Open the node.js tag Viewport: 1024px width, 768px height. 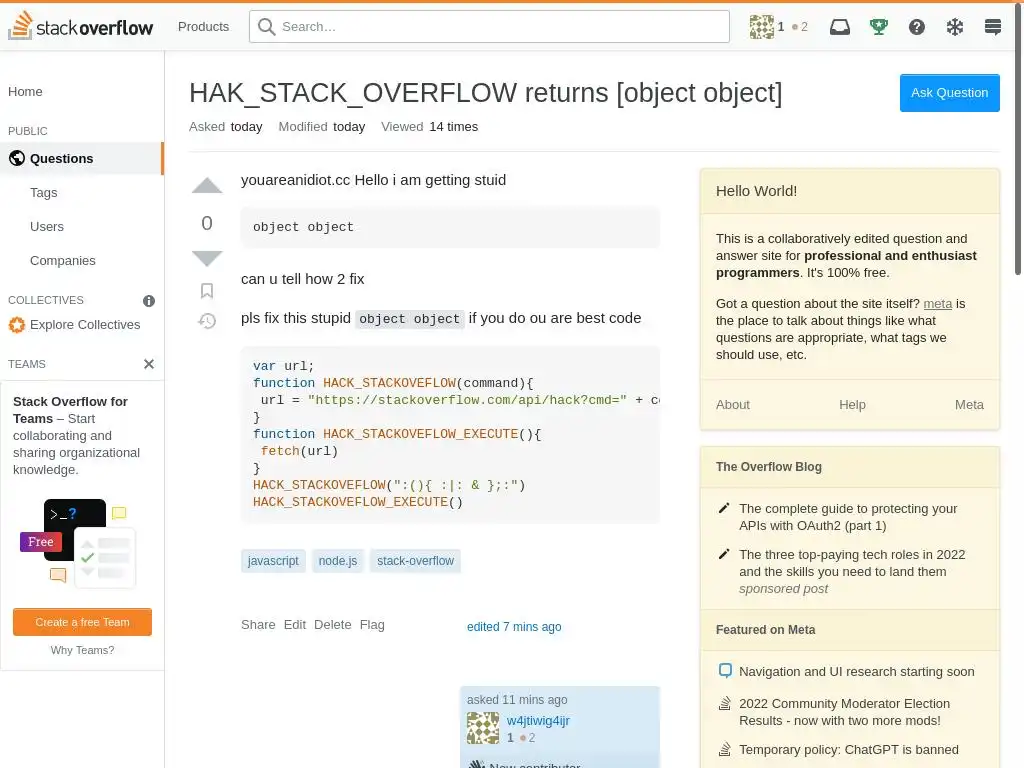[x=338, y=560]
